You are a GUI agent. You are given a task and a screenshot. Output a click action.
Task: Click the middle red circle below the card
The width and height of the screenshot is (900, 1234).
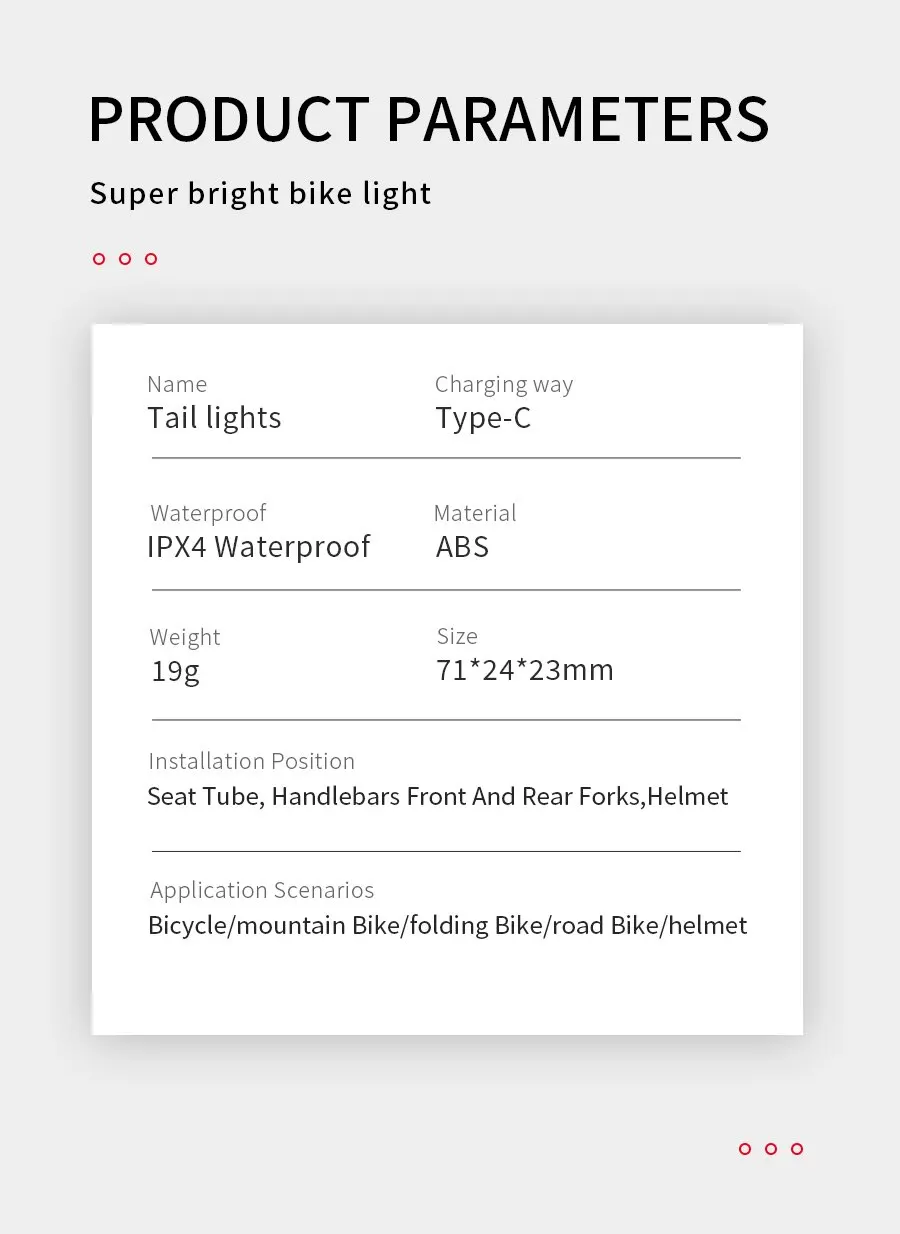pyautogui.click(x=771, y=1149)
